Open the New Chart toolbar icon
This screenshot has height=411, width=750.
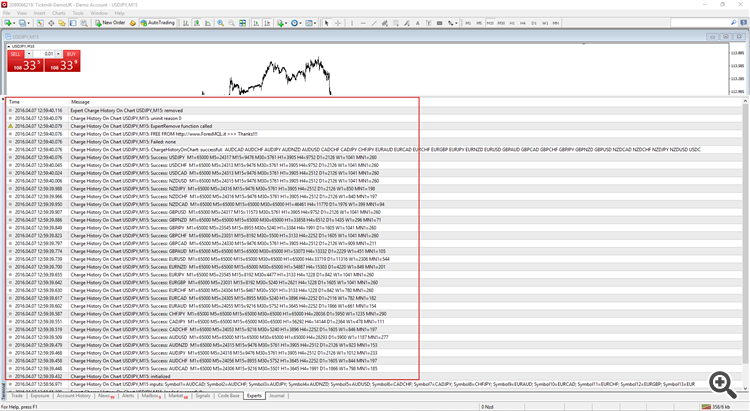pos(8,23)
